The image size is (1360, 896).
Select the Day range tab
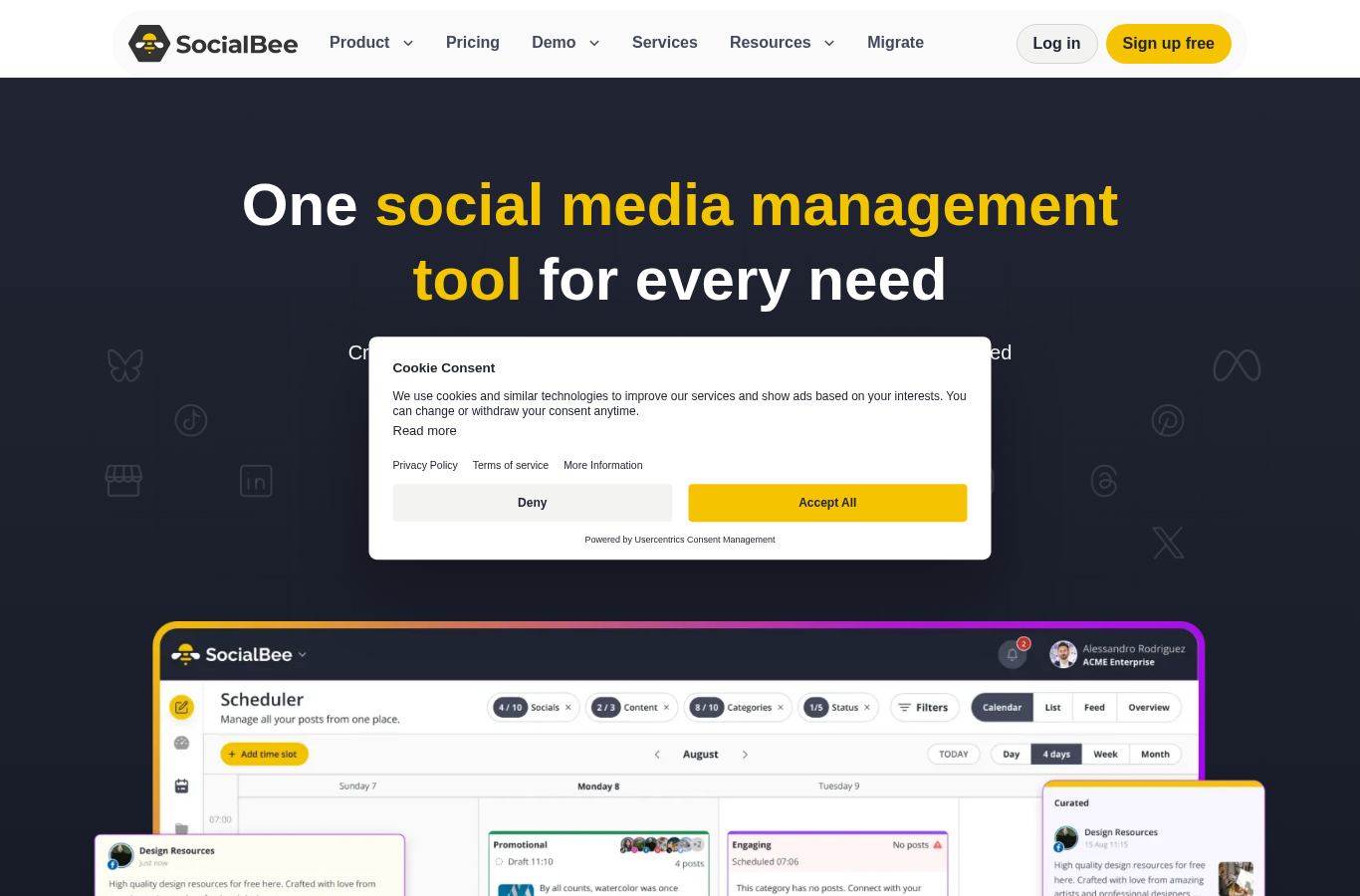click(1012, 755)
